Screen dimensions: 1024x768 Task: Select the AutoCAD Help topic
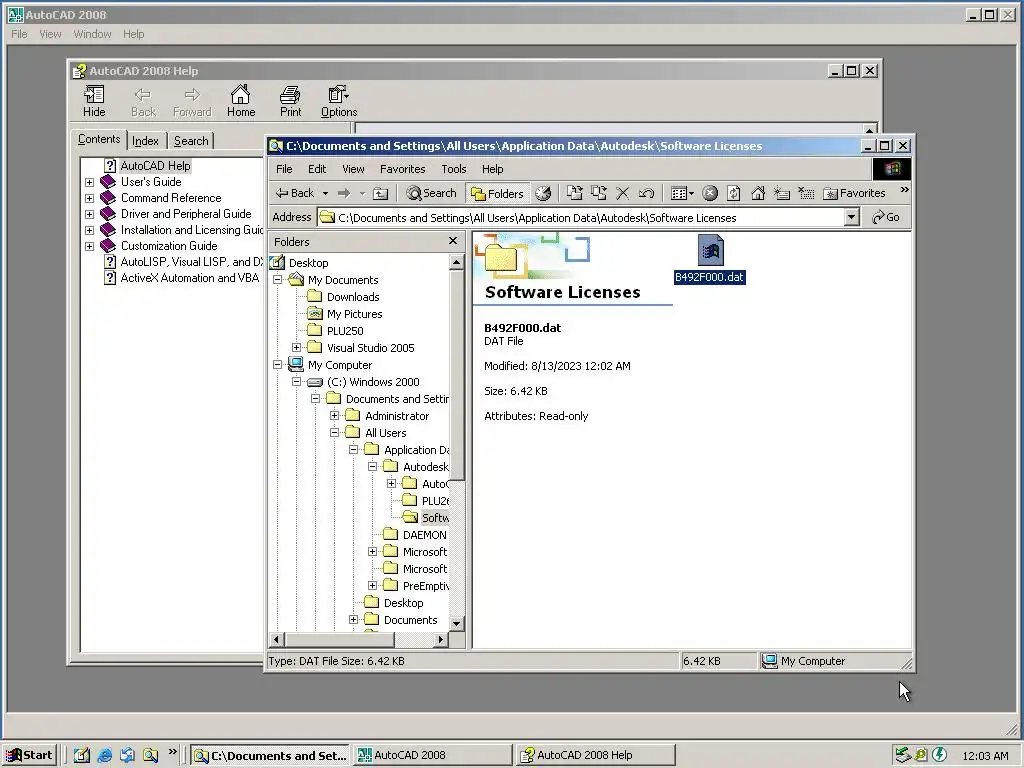coord(155,166)
